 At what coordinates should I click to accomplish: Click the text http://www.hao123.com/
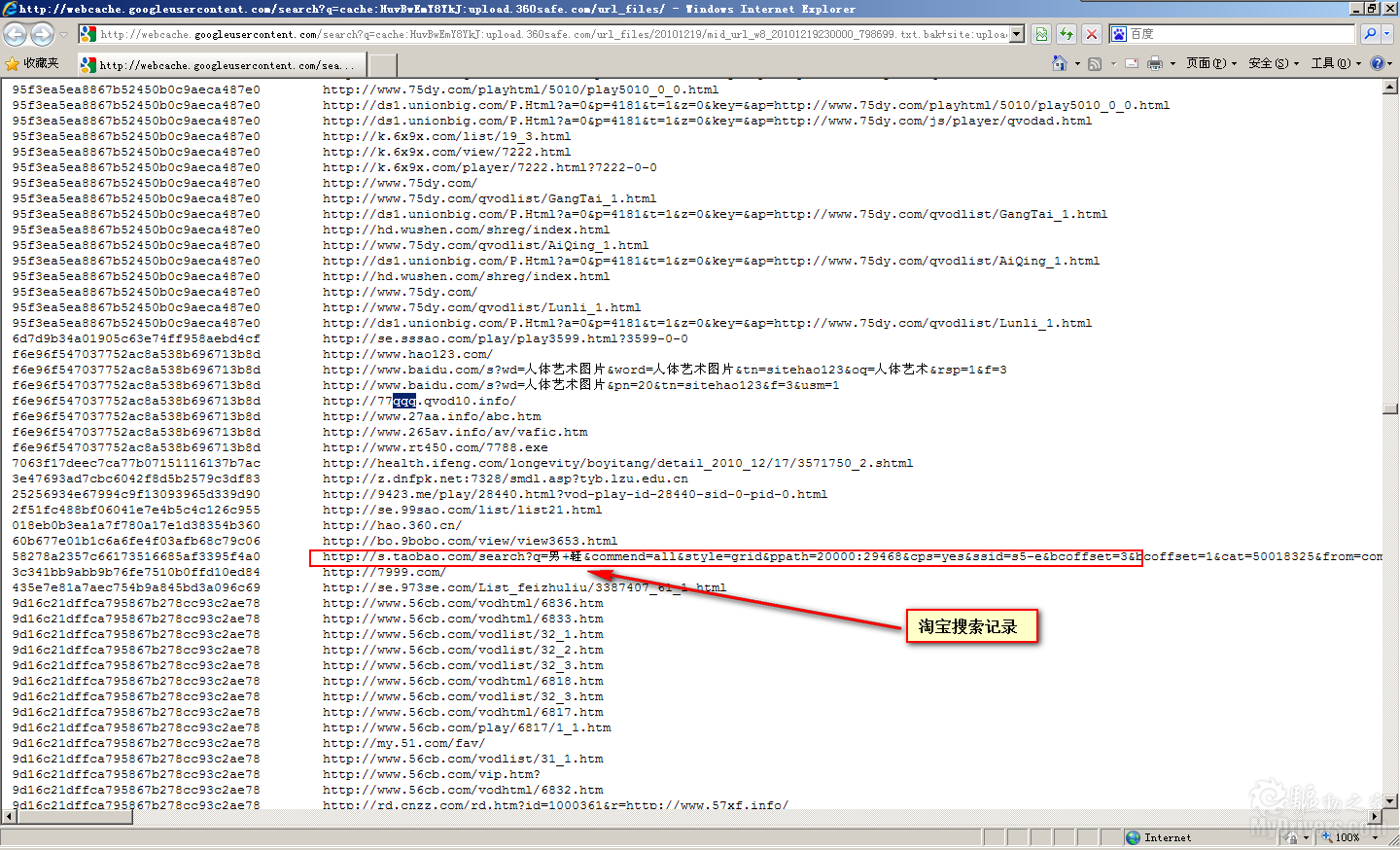click(x=407, y=354)
